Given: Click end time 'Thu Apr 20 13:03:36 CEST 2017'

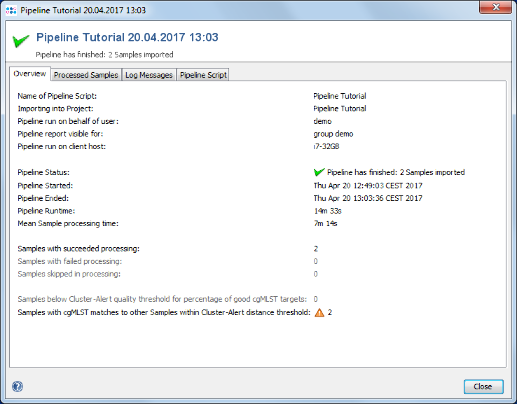Looking at the screenshot, I should (x=368, y=198).
